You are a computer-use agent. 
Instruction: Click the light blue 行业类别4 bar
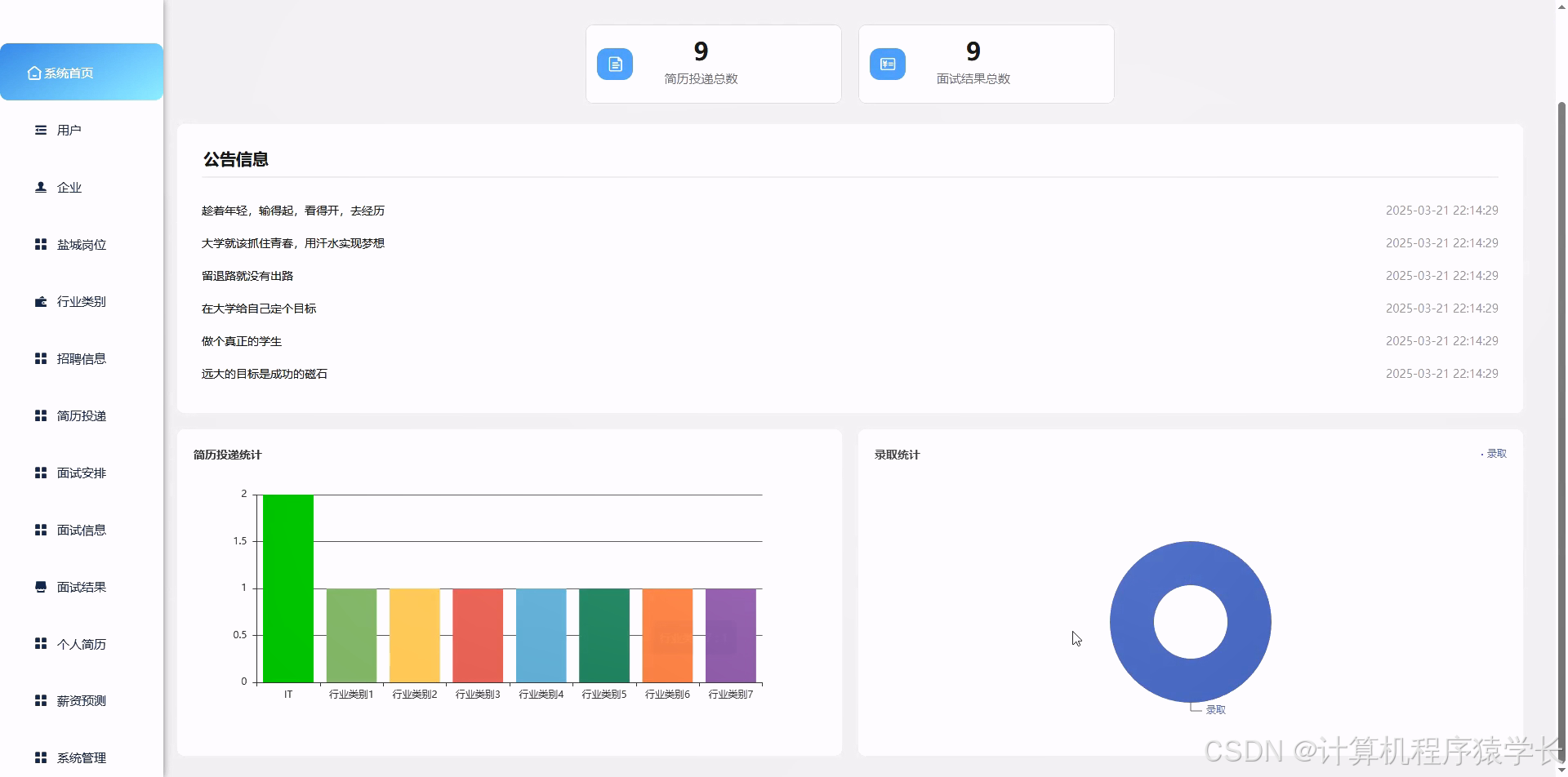coord(541,635)
